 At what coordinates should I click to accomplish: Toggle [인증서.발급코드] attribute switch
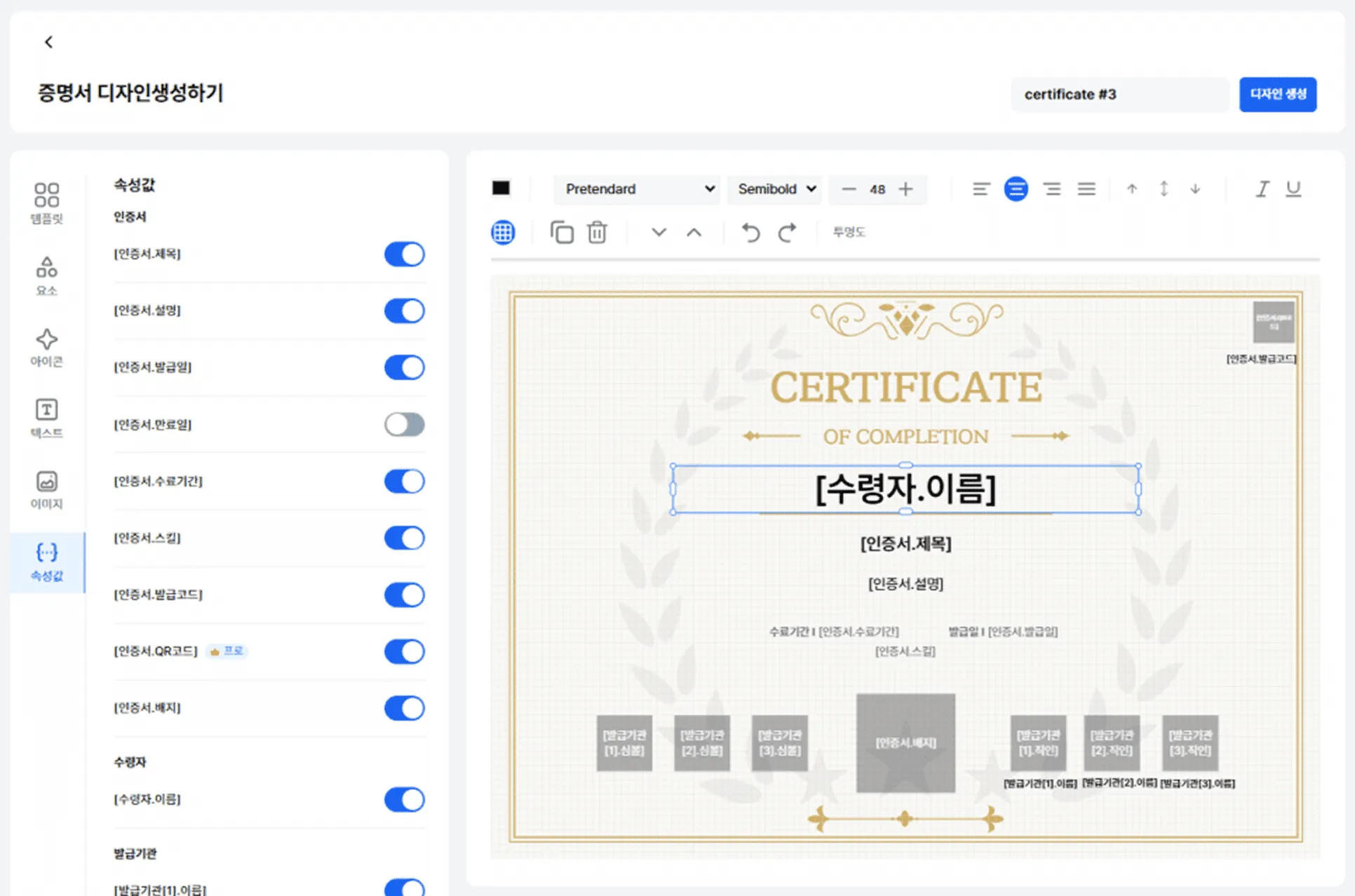pyautogui.click(x=405, y=595)
